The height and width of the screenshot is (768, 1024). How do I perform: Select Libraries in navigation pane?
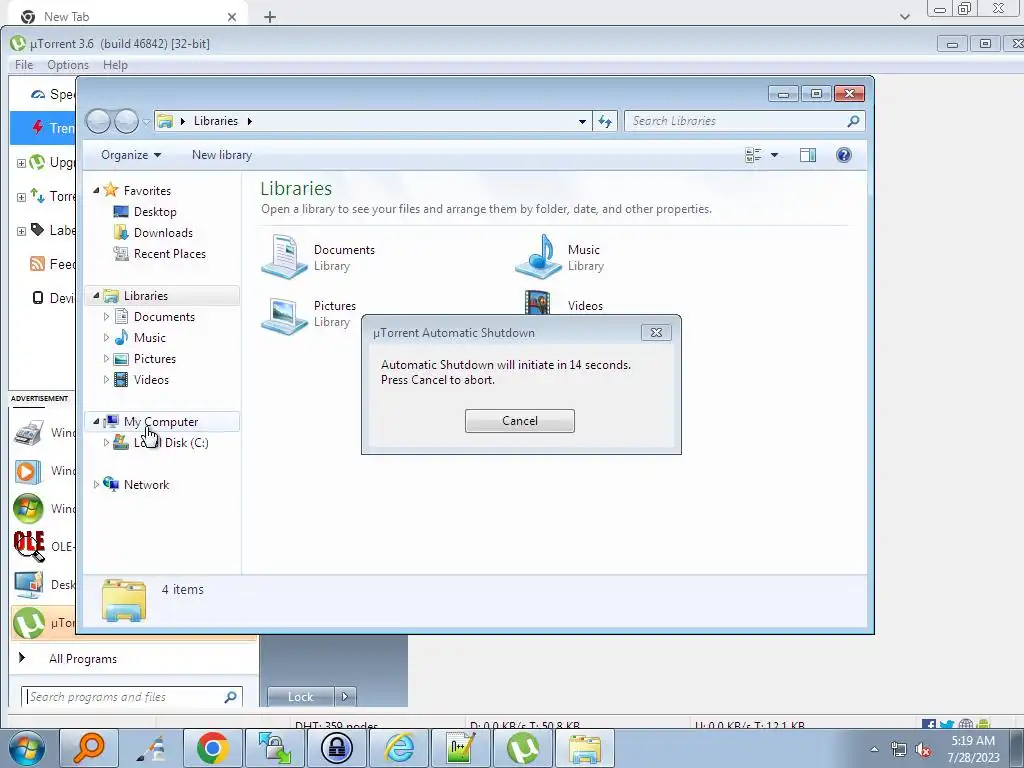(x=146, y=296)
